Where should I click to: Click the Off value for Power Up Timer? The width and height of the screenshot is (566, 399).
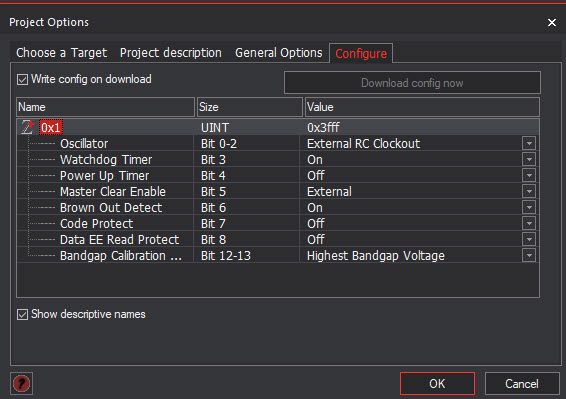[316, 176]
